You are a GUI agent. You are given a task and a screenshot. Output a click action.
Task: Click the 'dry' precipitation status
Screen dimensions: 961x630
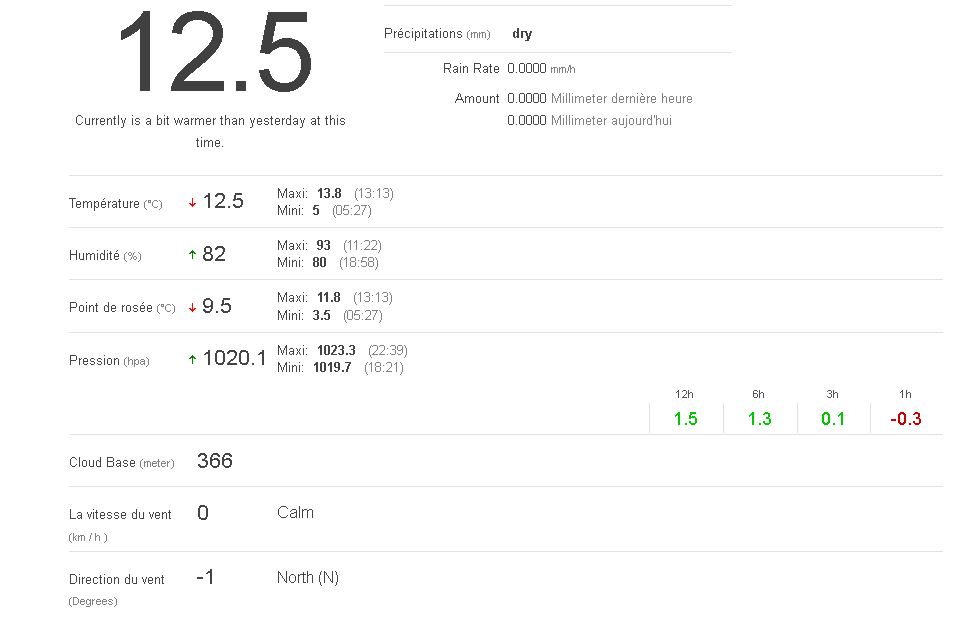pos(522,34)
